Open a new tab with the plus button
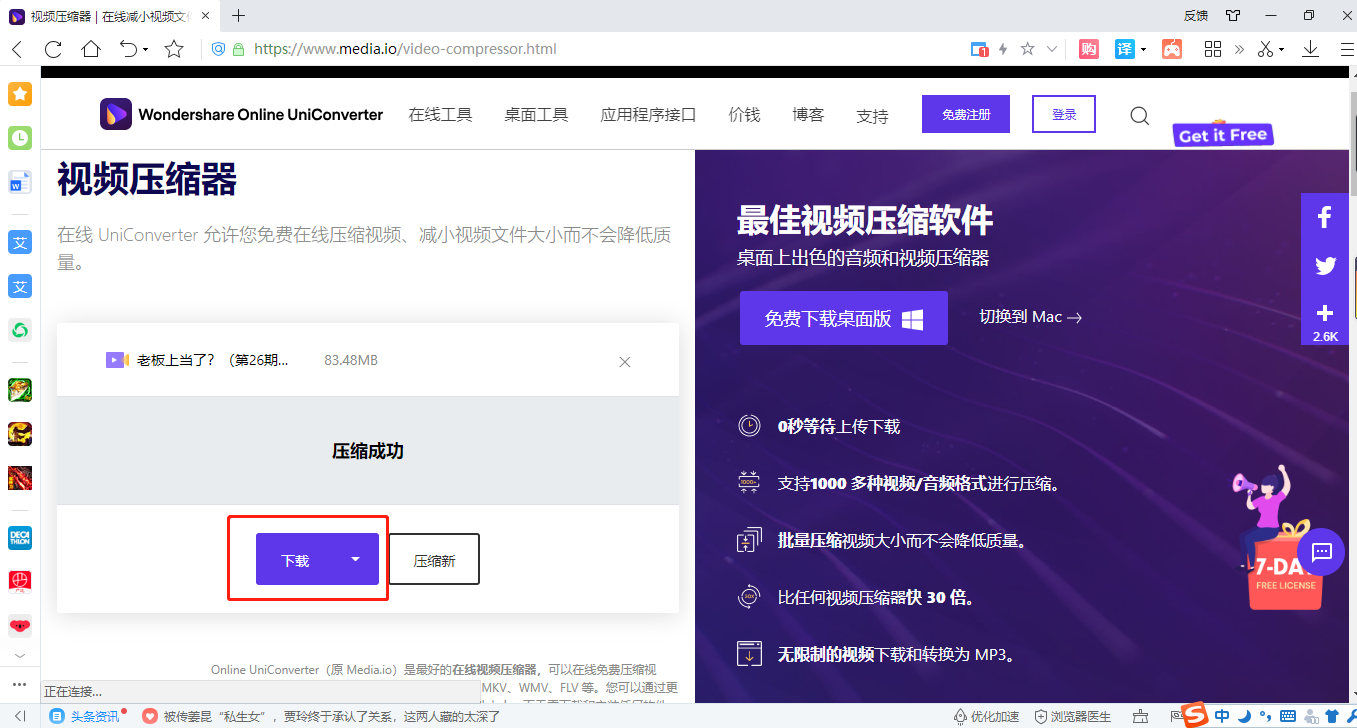Screen dimensions: 1357x728 pyautogui.click(x=238, y=16)
